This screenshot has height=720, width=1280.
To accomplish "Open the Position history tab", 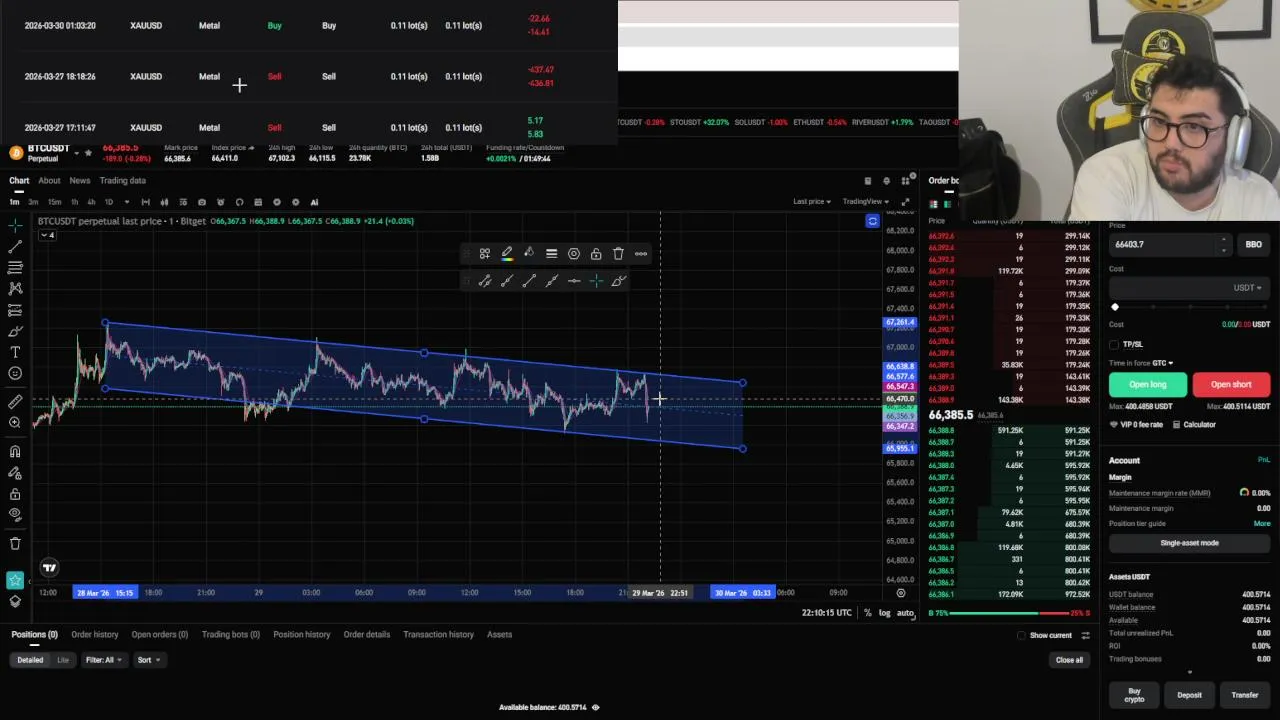I will [302, 635].
